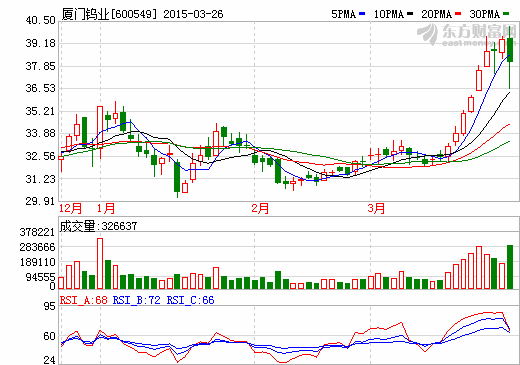Click the blue 5PMA legend color swatch

click(x=362, y=14)
